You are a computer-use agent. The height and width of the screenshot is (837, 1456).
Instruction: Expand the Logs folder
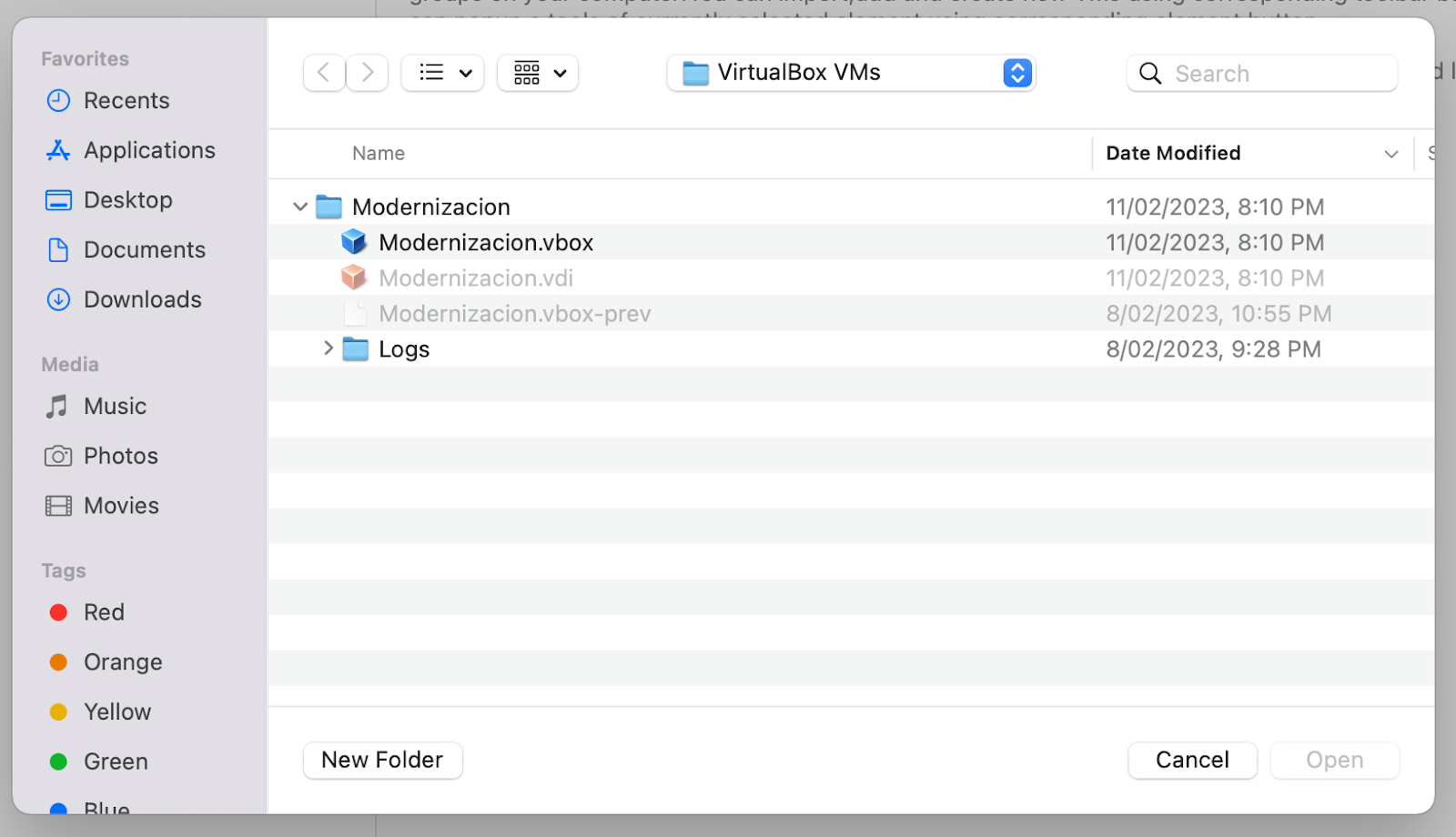329,348
